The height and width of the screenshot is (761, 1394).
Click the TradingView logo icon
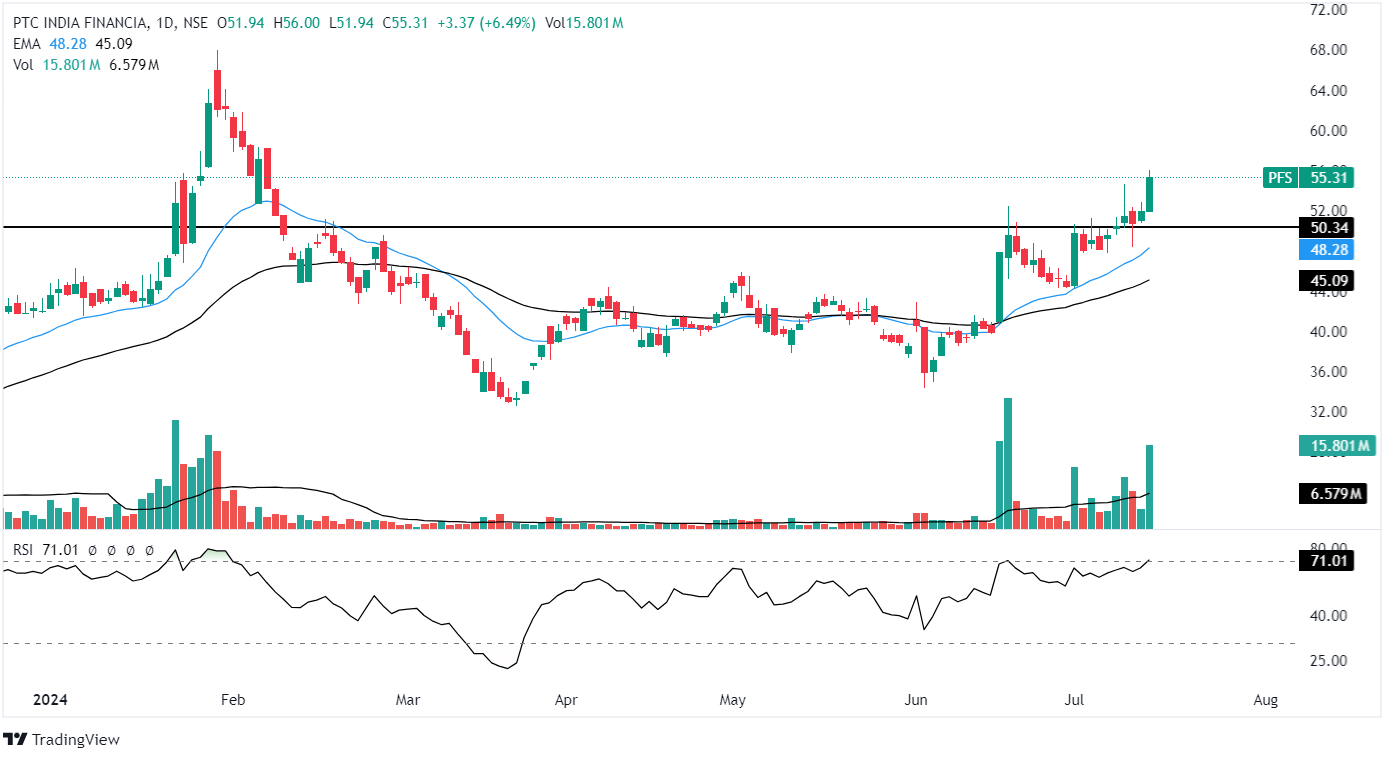pyautogui.click(x=16, y=740)
